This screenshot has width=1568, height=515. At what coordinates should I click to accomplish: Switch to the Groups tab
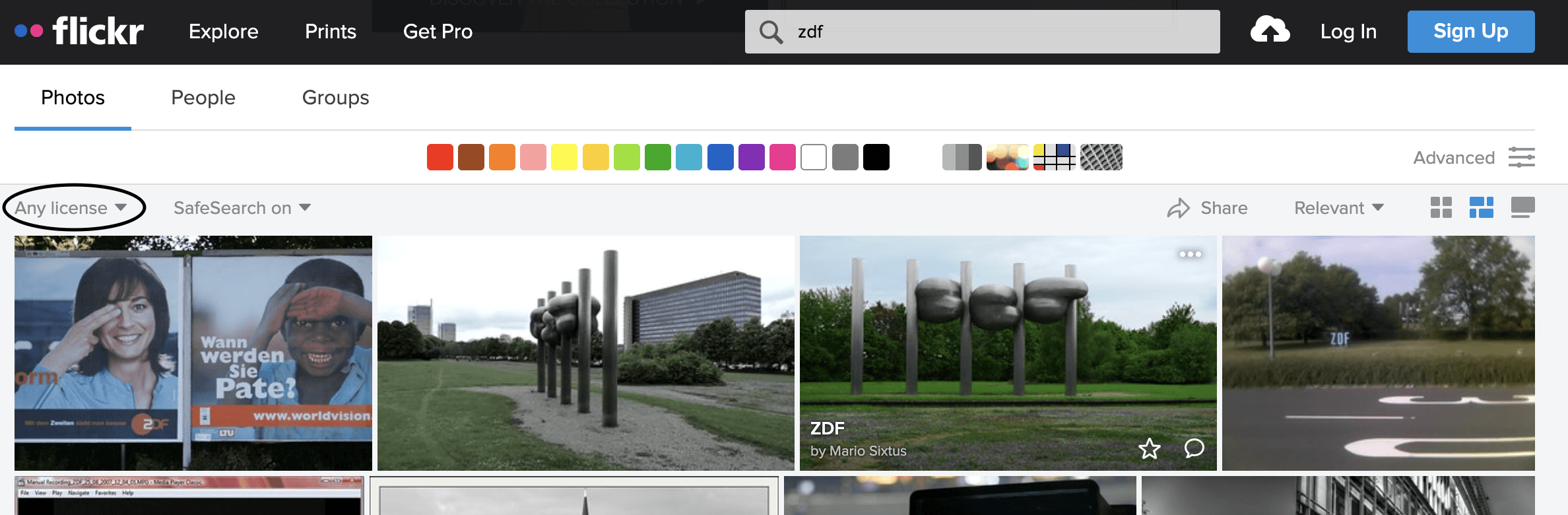point(335,98)
